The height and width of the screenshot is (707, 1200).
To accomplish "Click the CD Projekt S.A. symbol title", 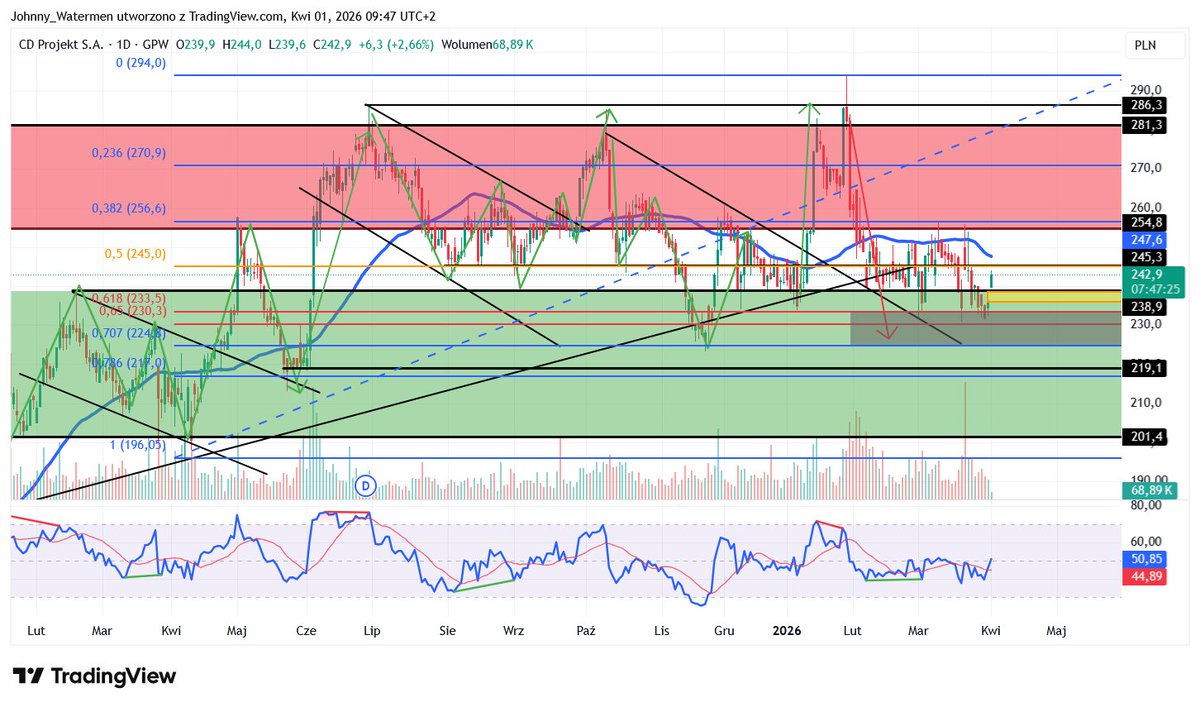I will tap(60, 44).
